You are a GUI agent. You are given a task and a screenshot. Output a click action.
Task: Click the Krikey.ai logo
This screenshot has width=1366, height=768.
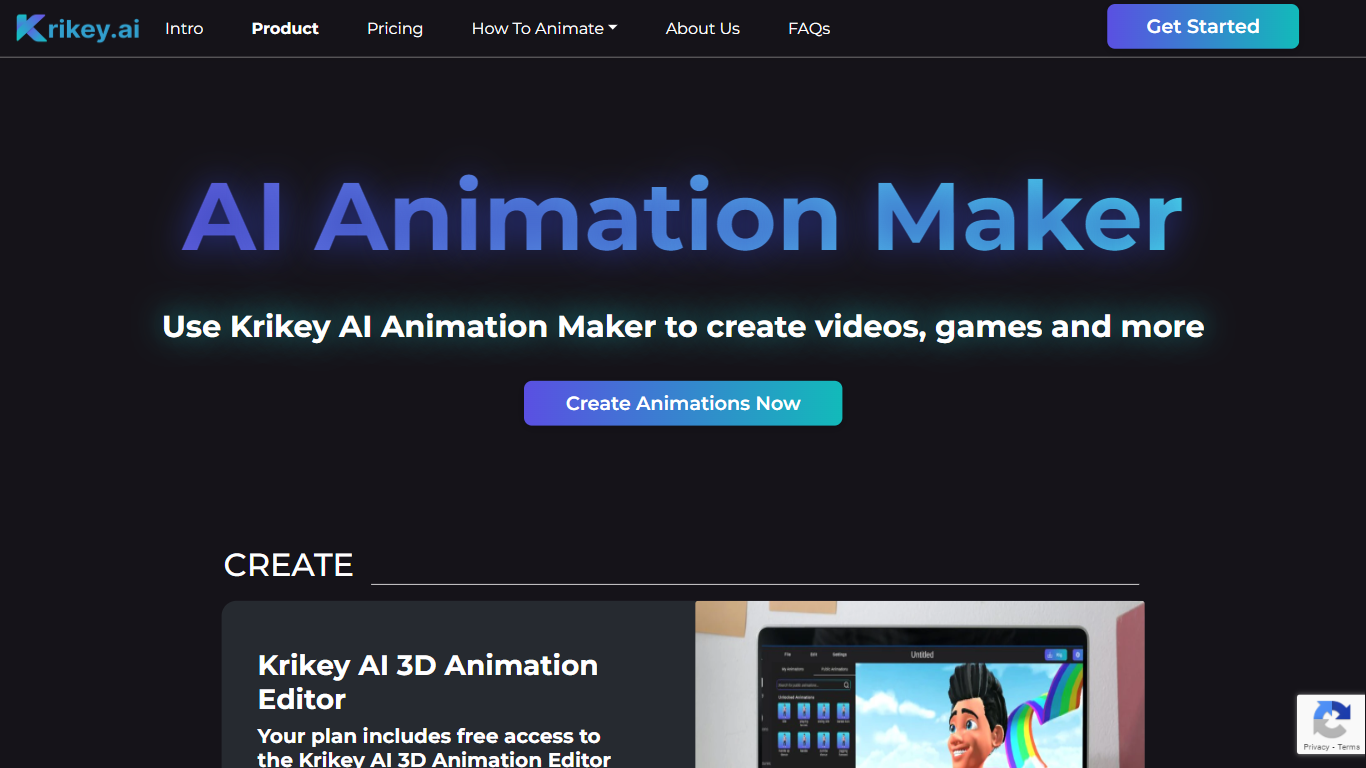pos(78,28)
